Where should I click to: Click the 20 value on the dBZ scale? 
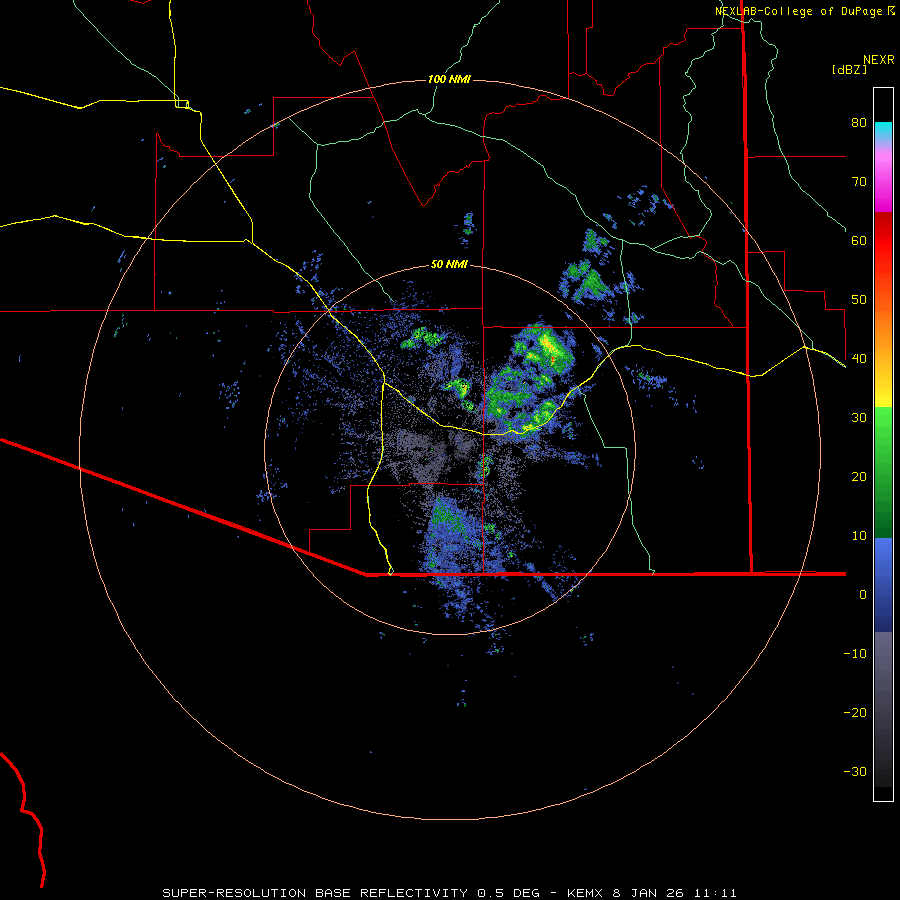coord(859,476)
